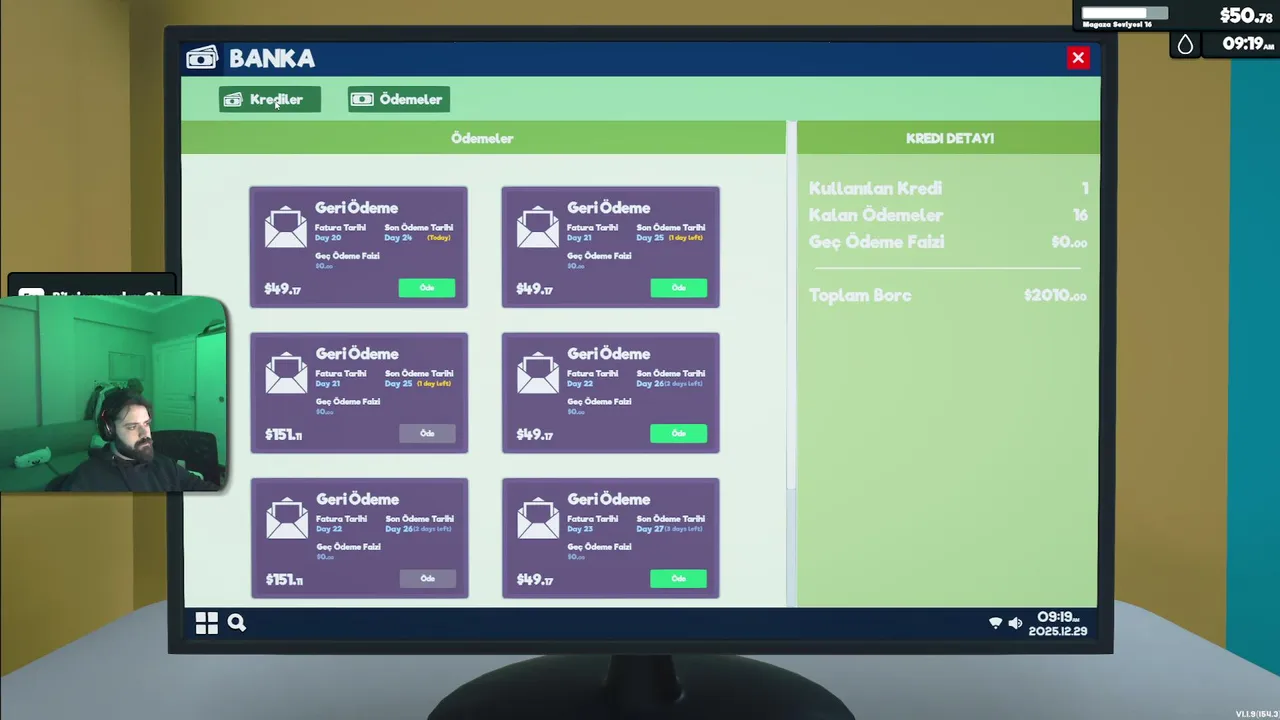The height and width of the screenshot is (720, 1280).
Task: Click the speaker volume icon in the in-game tray
Action: tap(1015, 623)
